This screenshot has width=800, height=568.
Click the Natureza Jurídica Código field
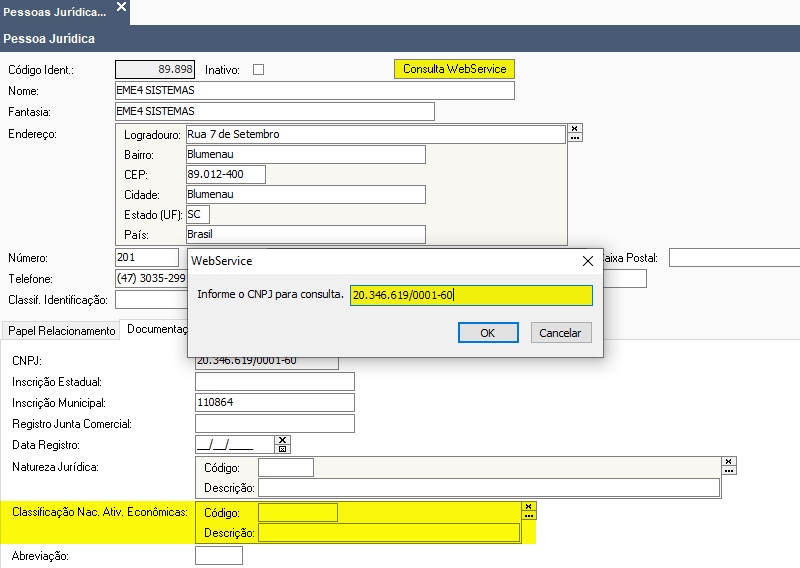pos(286,467)
